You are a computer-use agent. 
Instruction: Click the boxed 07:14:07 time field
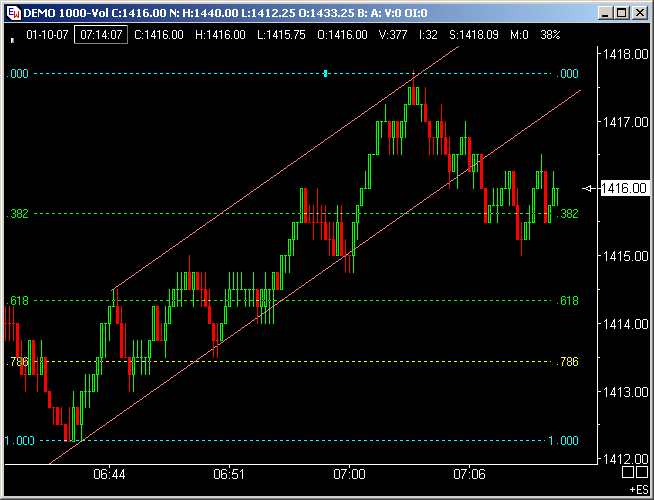pyautogui.click(x=101, y=35)
